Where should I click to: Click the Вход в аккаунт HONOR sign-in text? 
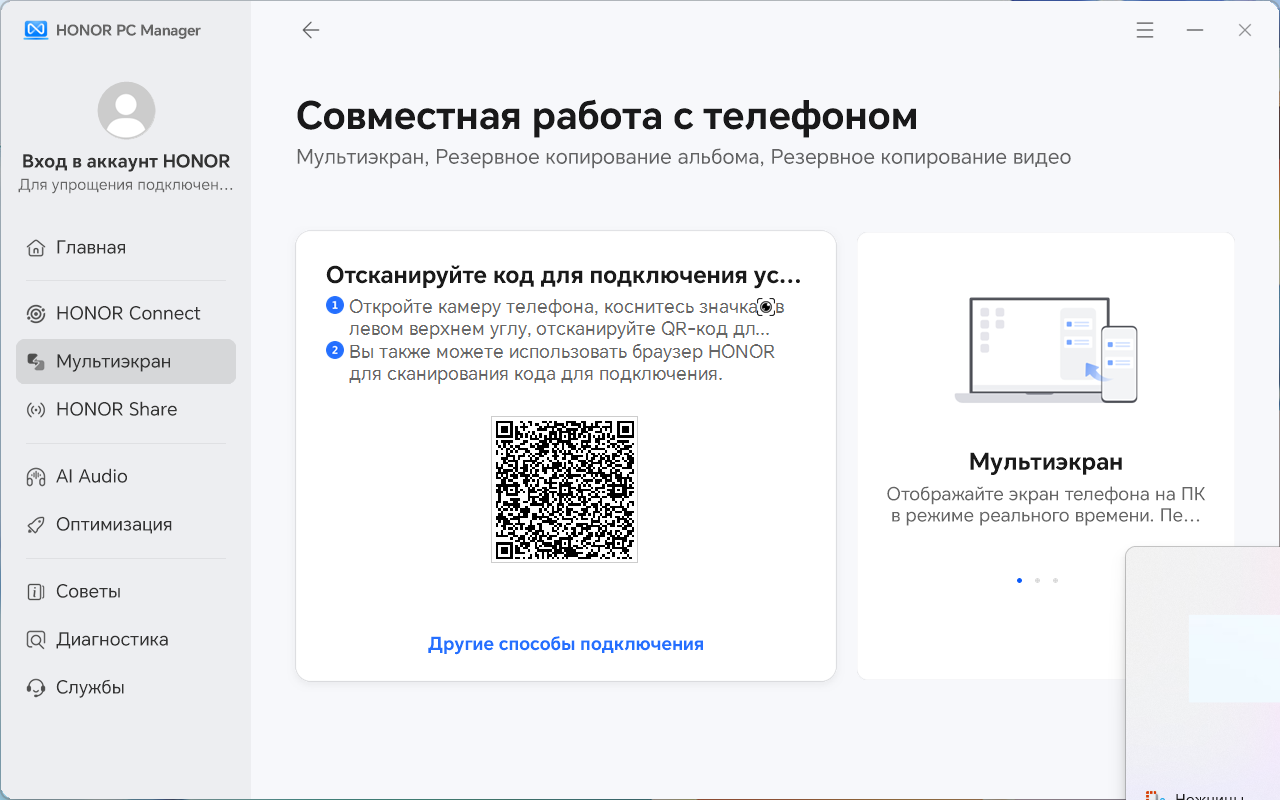[126, 161]
